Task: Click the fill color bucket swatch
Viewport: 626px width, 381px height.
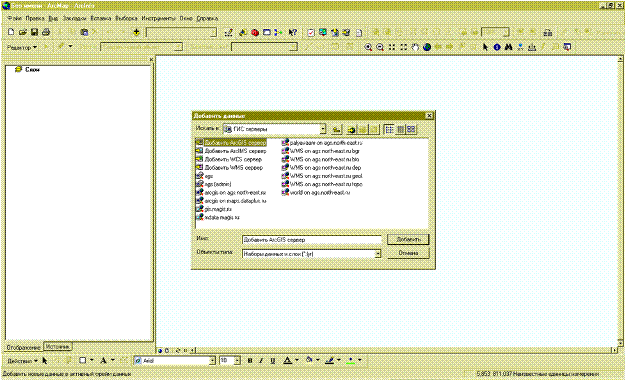Action: point(309,361)
